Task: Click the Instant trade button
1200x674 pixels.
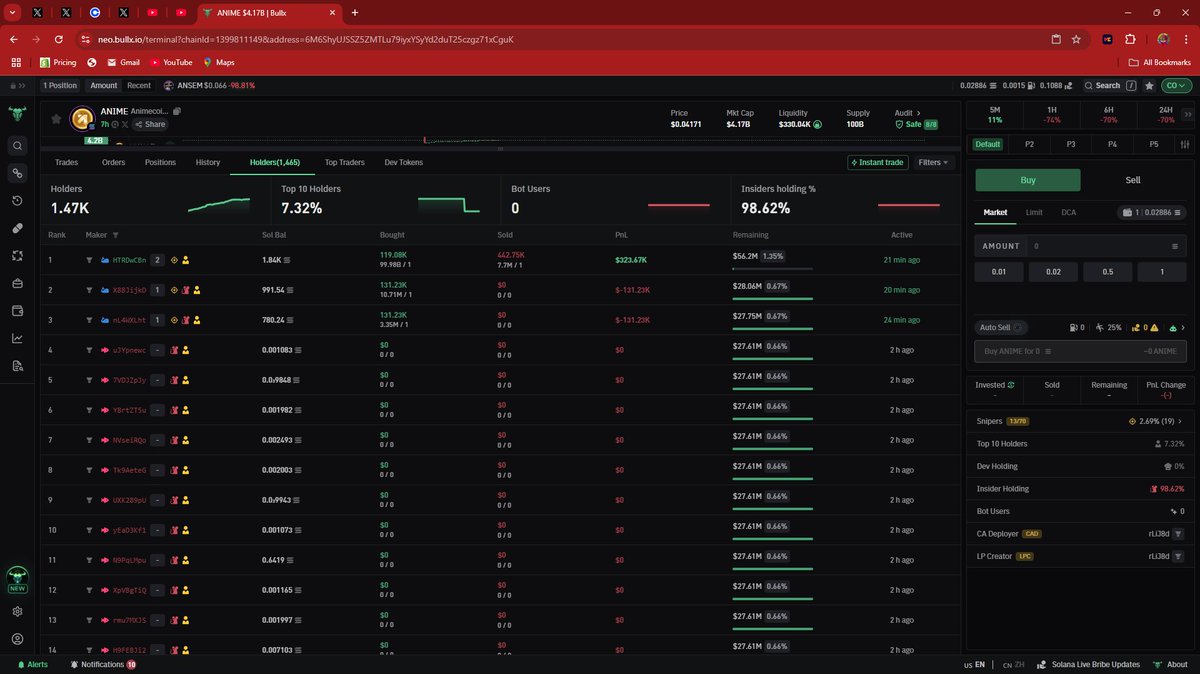Action: pyautogui.click(x=877, y=162)
